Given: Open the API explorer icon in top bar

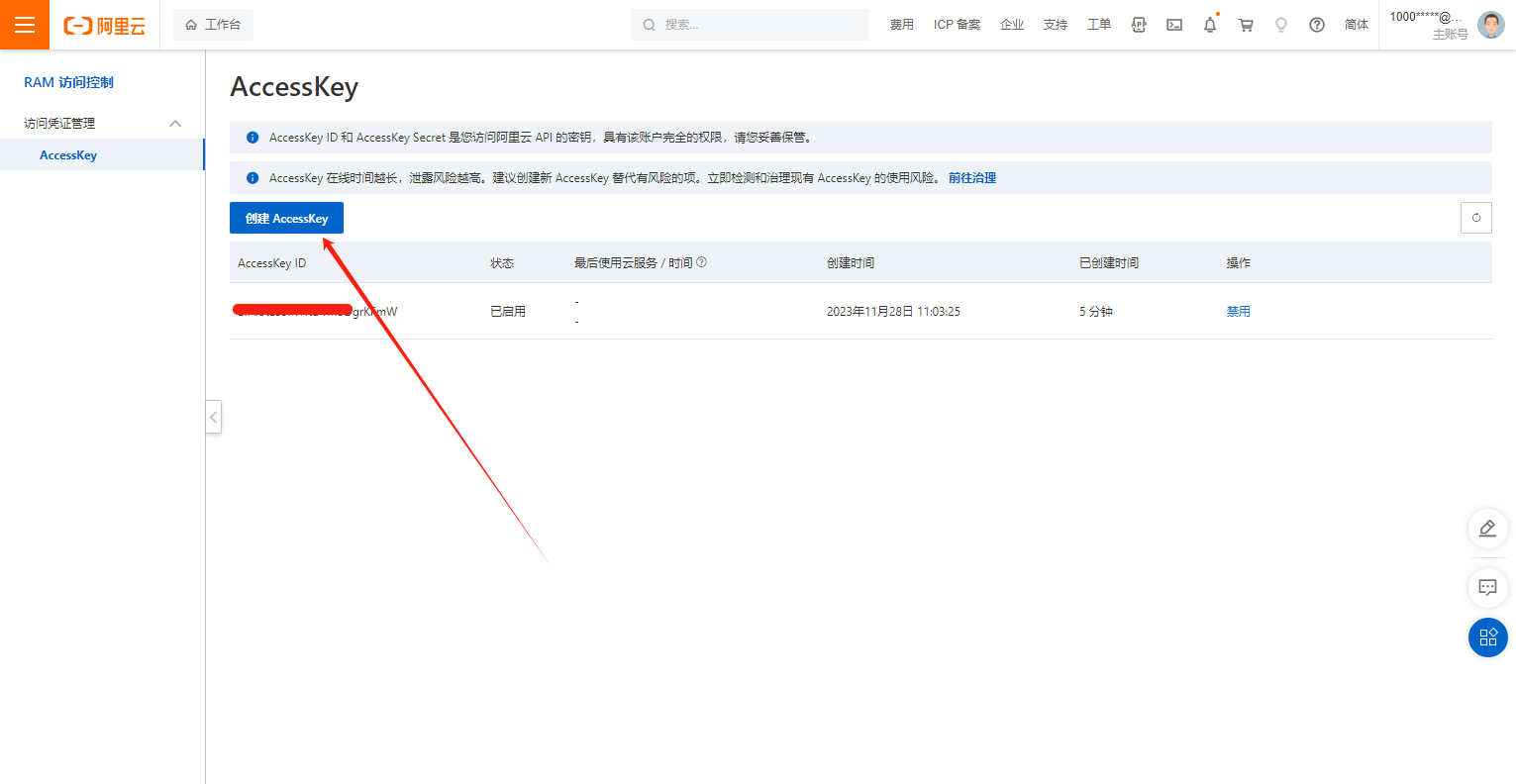Looking at the screenshot, I should tap(1139, 25).
